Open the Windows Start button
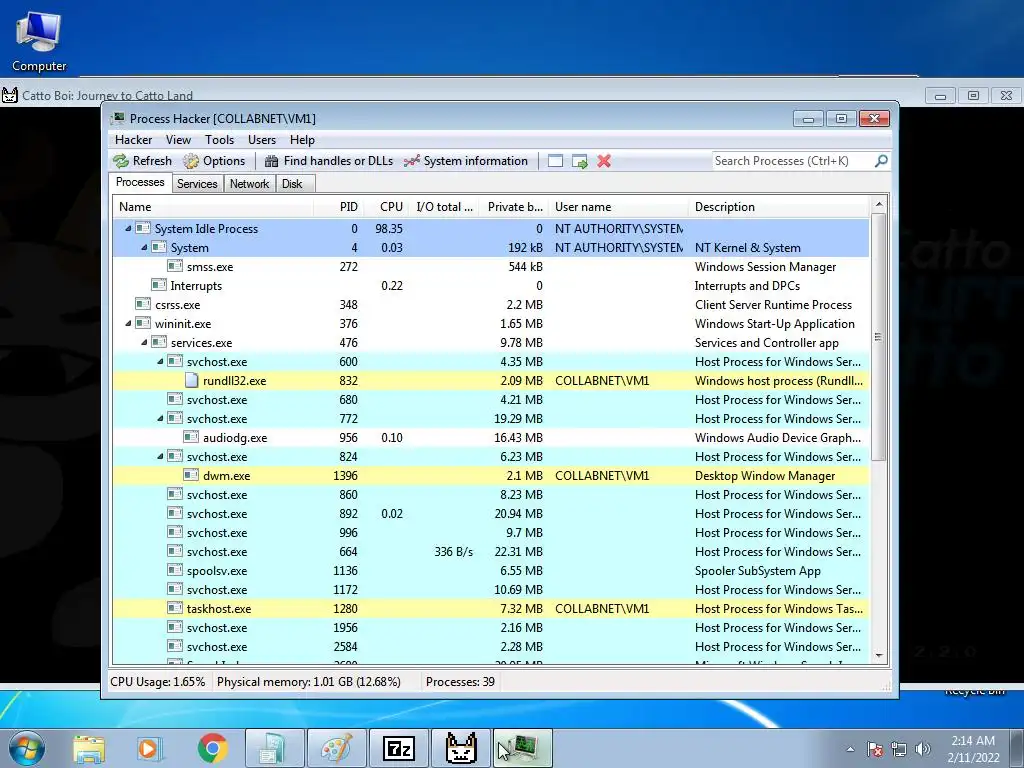This screenshot has width=1024, height=768. 27,748
